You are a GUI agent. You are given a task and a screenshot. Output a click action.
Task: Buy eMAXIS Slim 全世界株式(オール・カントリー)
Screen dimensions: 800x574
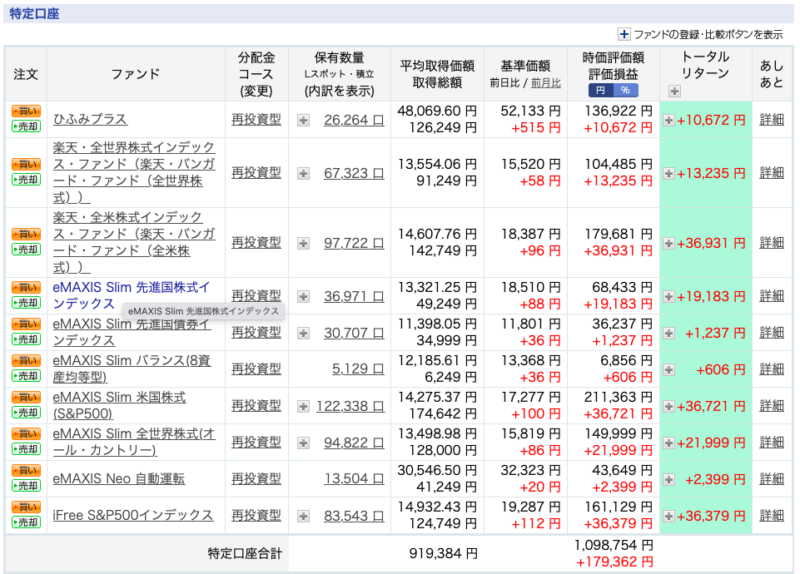(x=26, y=434)
